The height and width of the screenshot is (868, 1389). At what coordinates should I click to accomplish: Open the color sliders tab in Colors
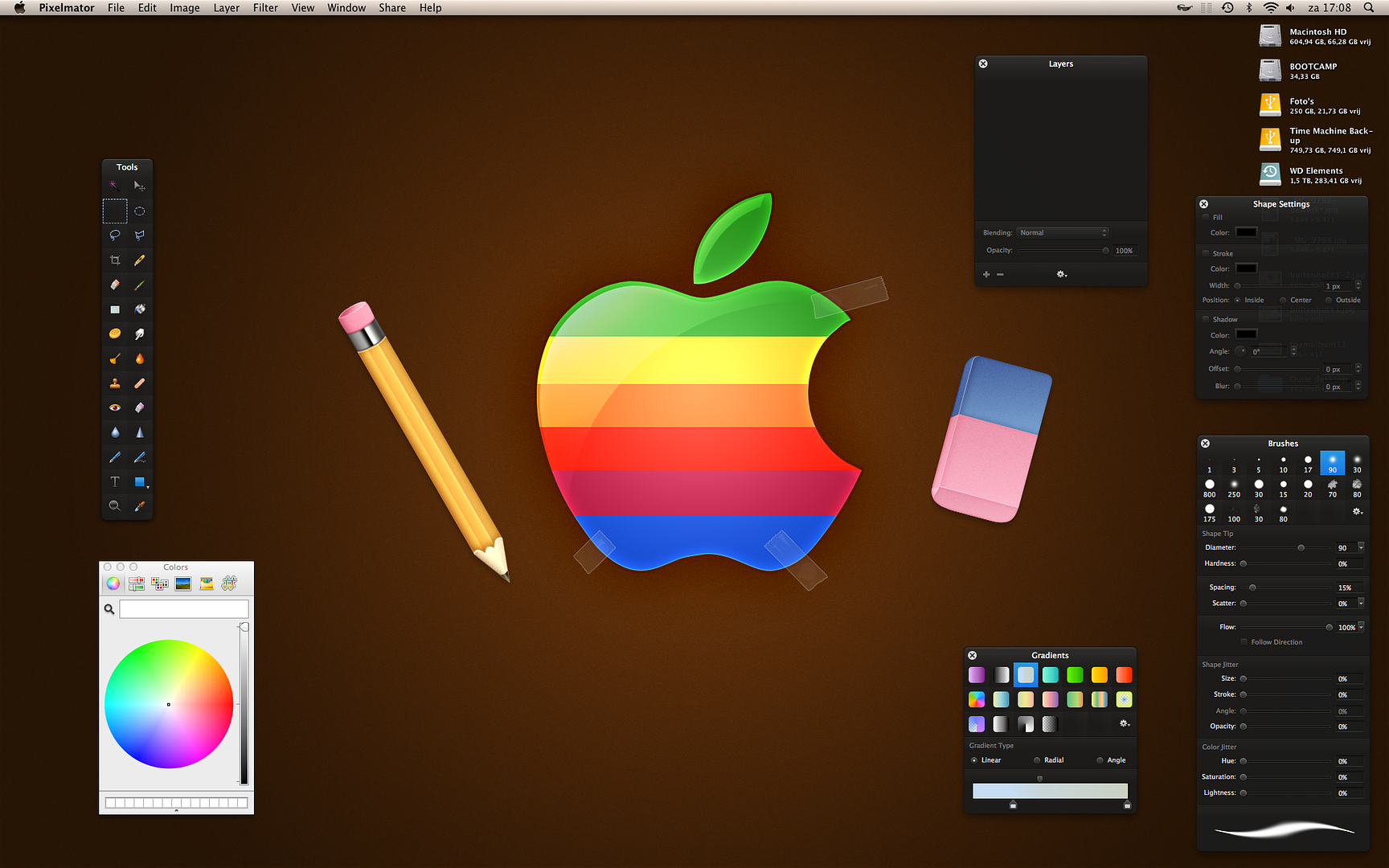point(137,583)
